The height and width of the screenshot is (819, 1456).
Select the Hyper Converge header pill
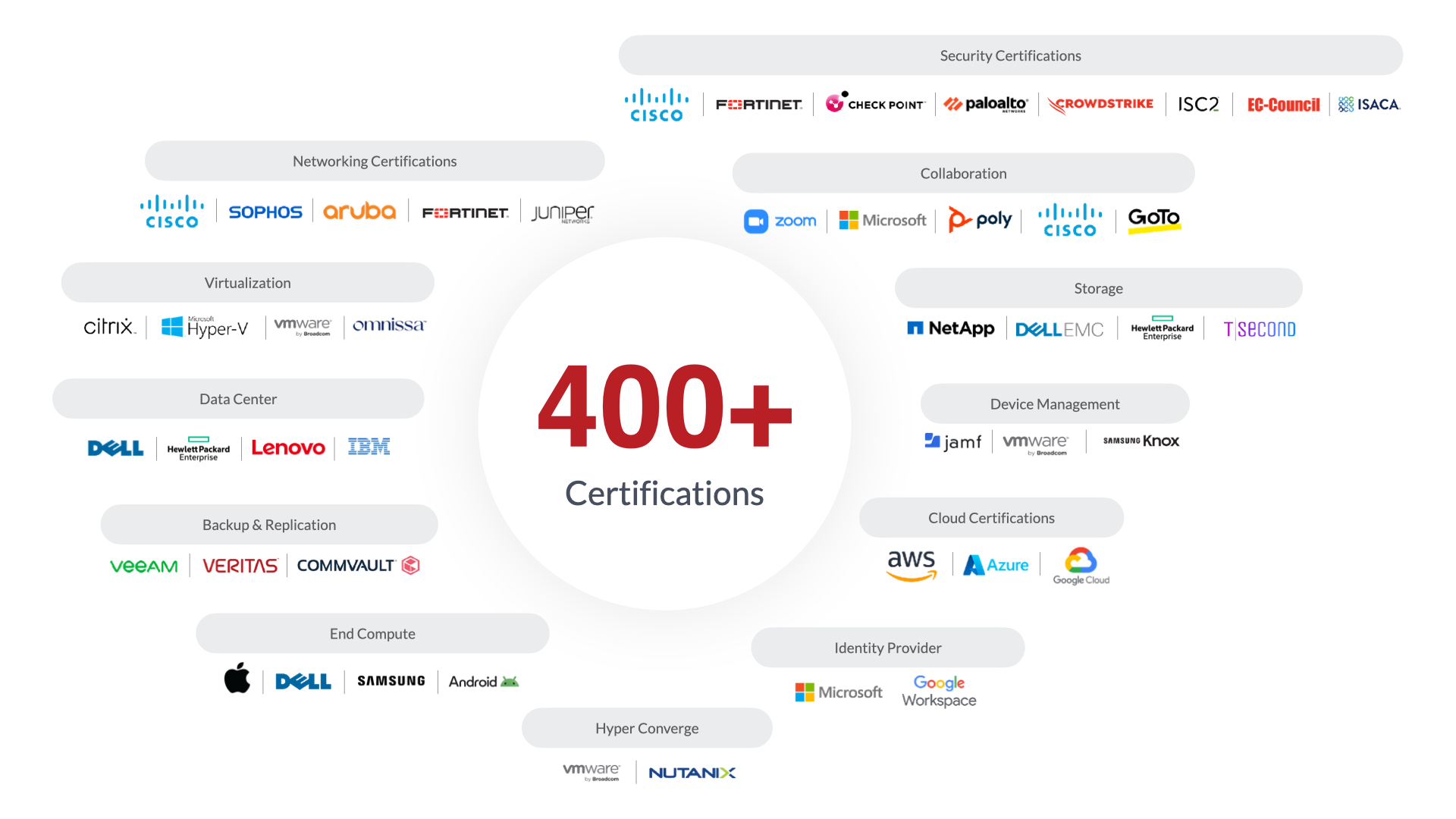[647, 728]
